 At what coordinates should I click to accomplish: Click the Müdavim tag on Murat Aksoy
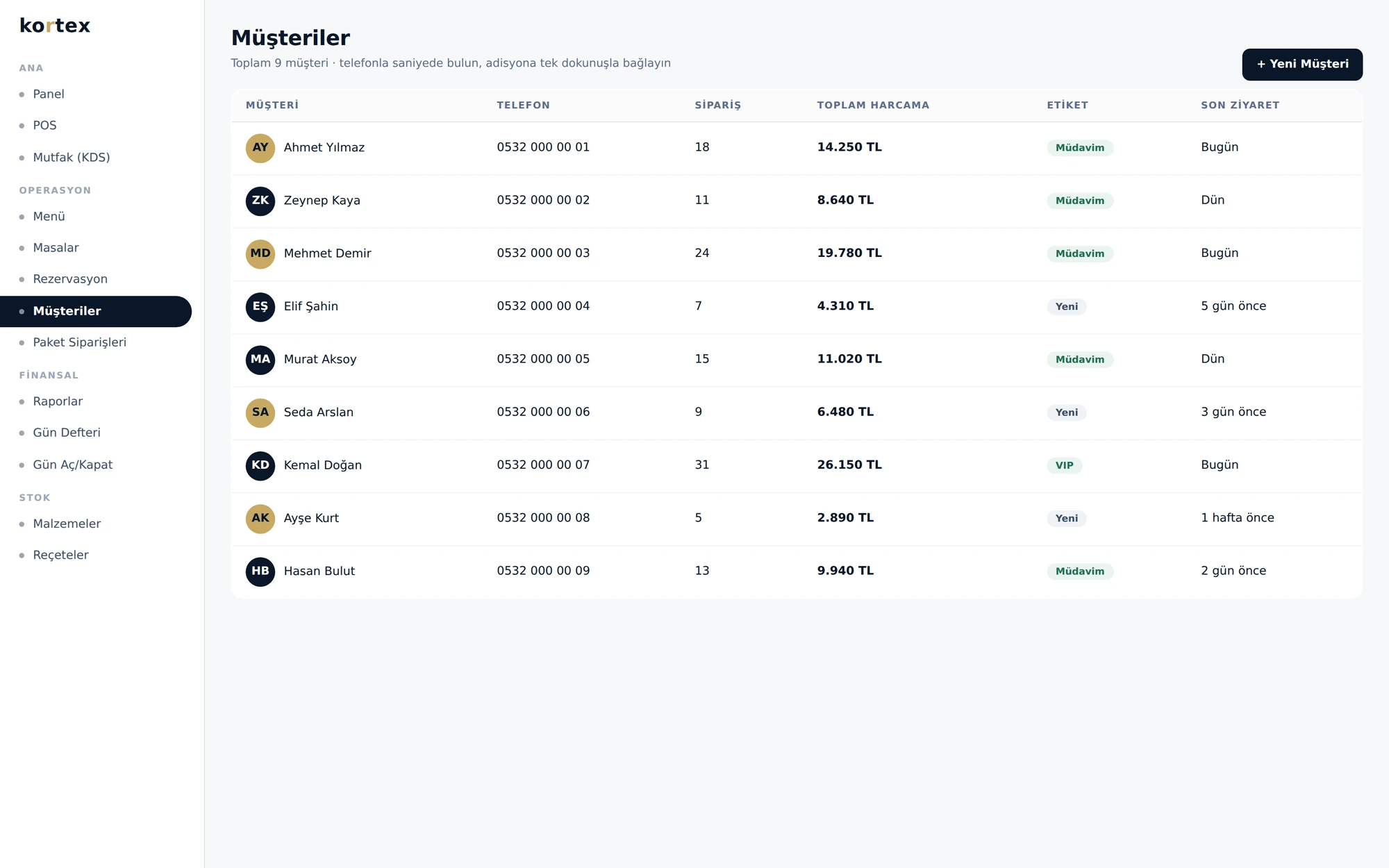(x=1080, y=360)
